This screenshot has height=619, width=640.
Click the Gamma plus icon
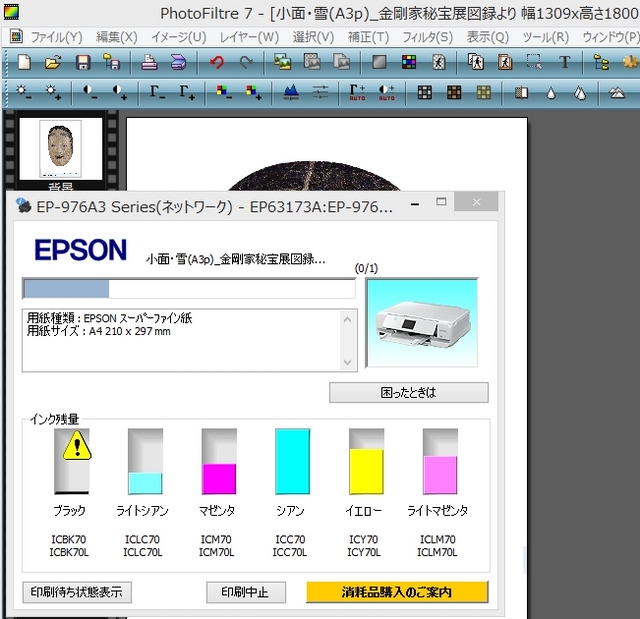pyautogui.click(x=187, y=92)
